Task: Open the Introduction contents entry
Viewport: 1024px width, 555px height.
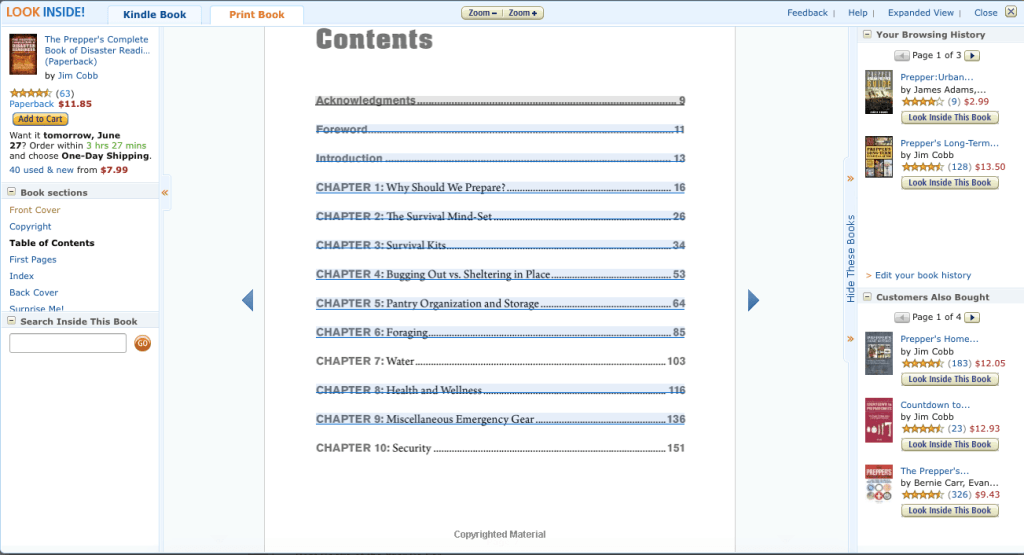Action: tap(500, 158)
